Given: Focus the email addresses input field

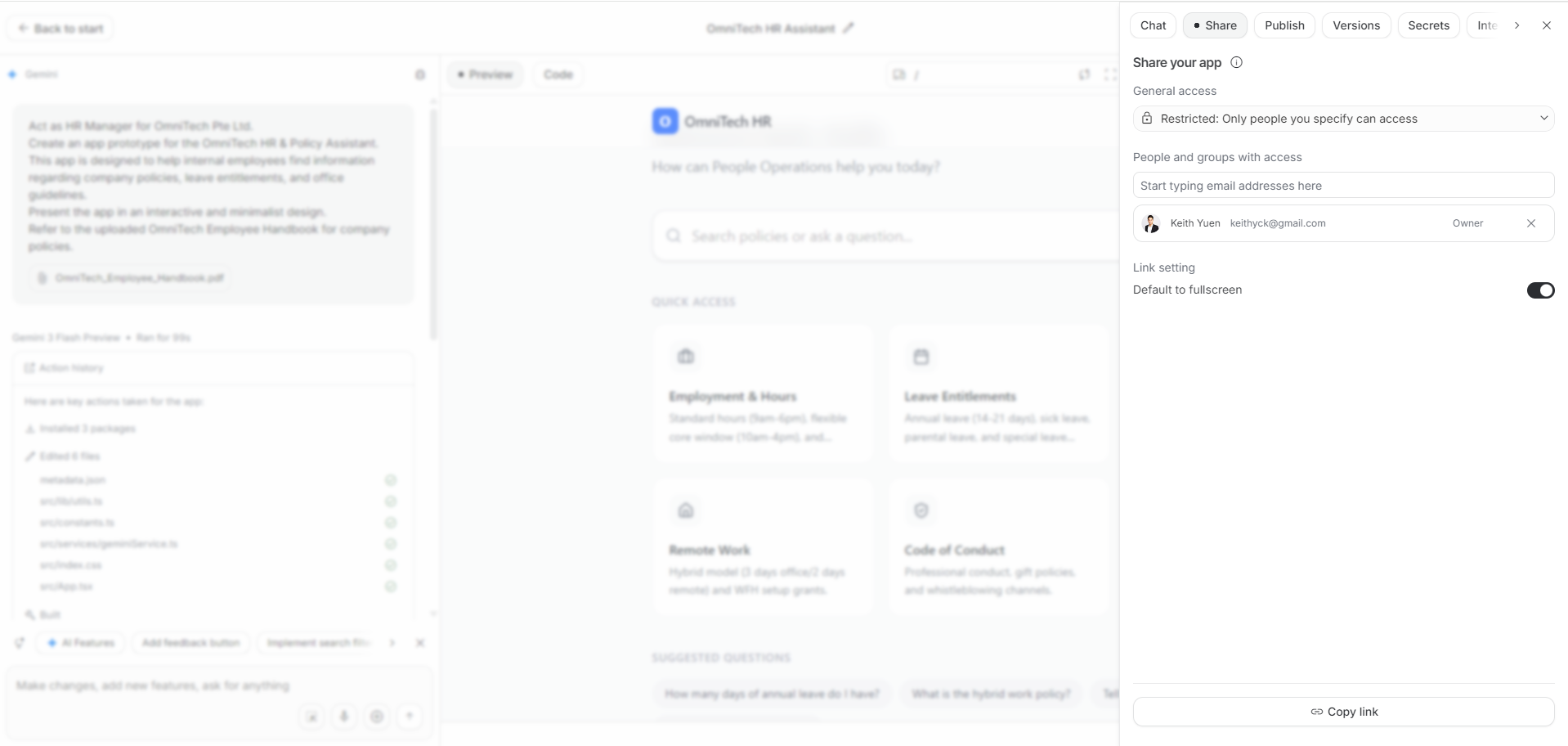Looking at the screenshot, I should 1343,186.
